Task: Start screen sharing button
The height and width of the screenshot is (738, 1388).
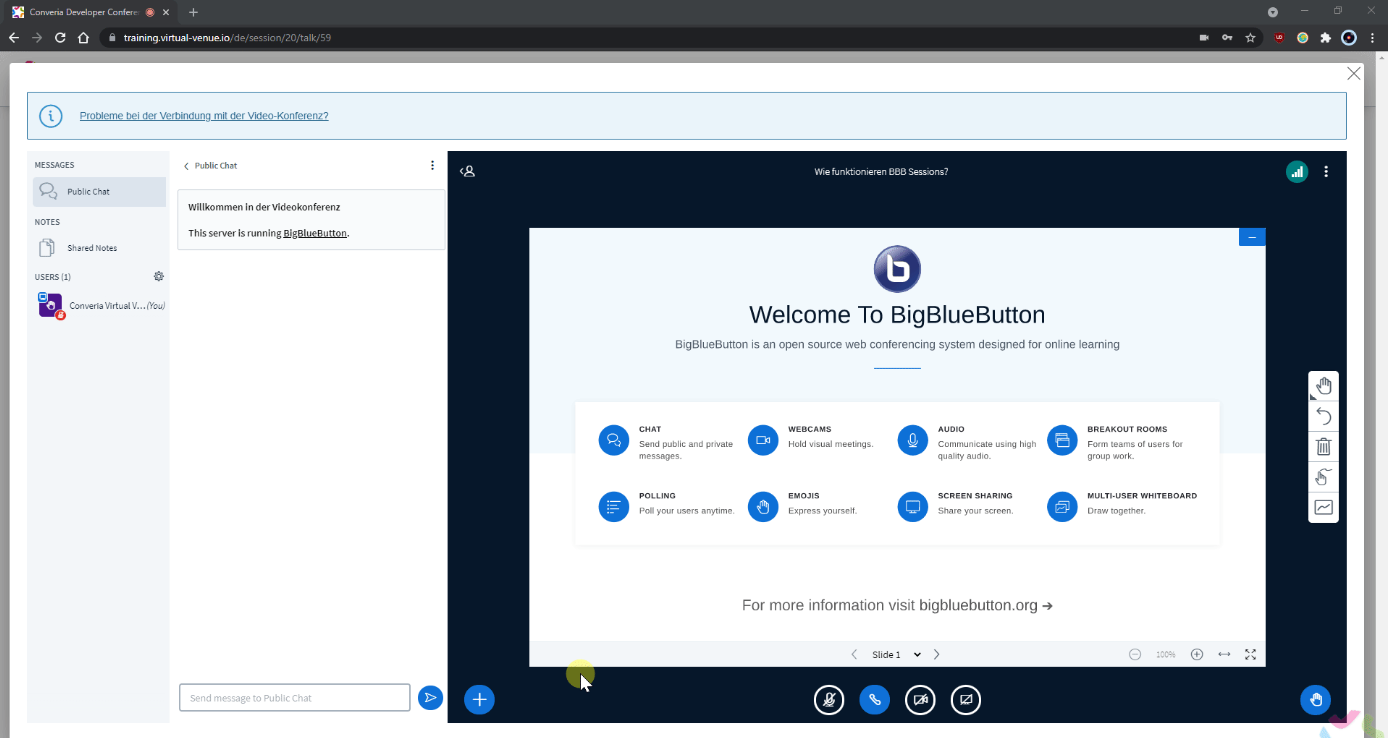Action: 966,700
